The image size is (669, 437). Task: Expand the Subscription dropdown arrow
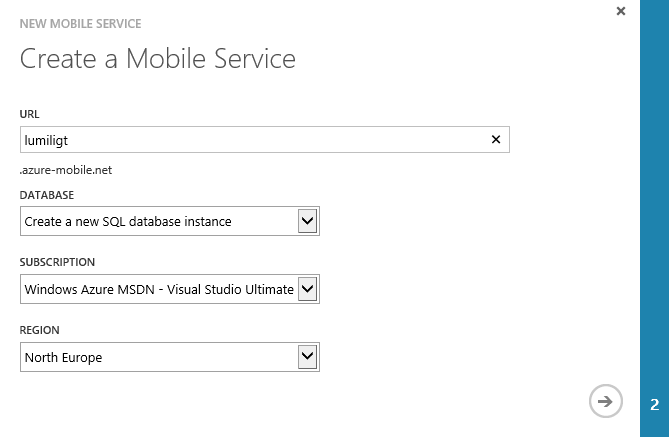pyautogui.click(x=308, y=289)
